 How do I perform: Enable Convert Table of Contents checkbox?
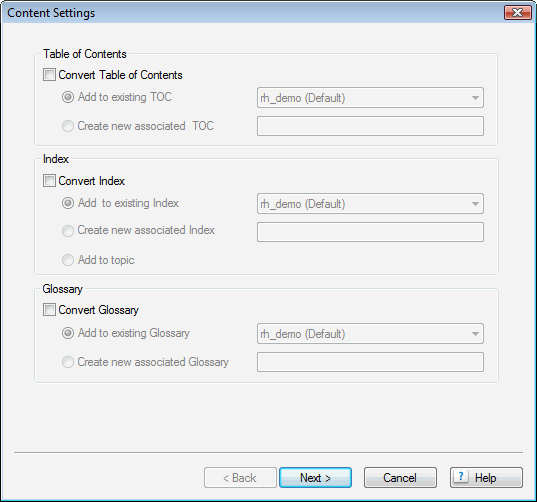click(49, 75)
